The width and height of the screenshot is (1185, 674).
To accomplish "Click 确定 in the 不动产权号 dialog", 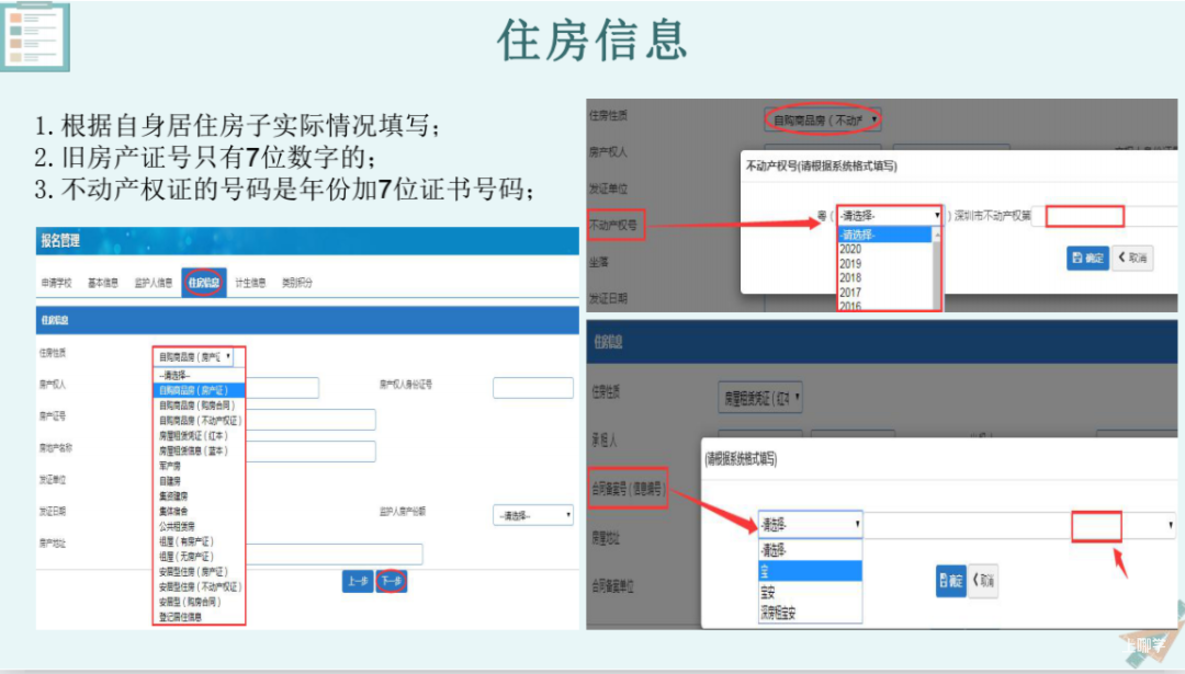I will coord(1088,258).
